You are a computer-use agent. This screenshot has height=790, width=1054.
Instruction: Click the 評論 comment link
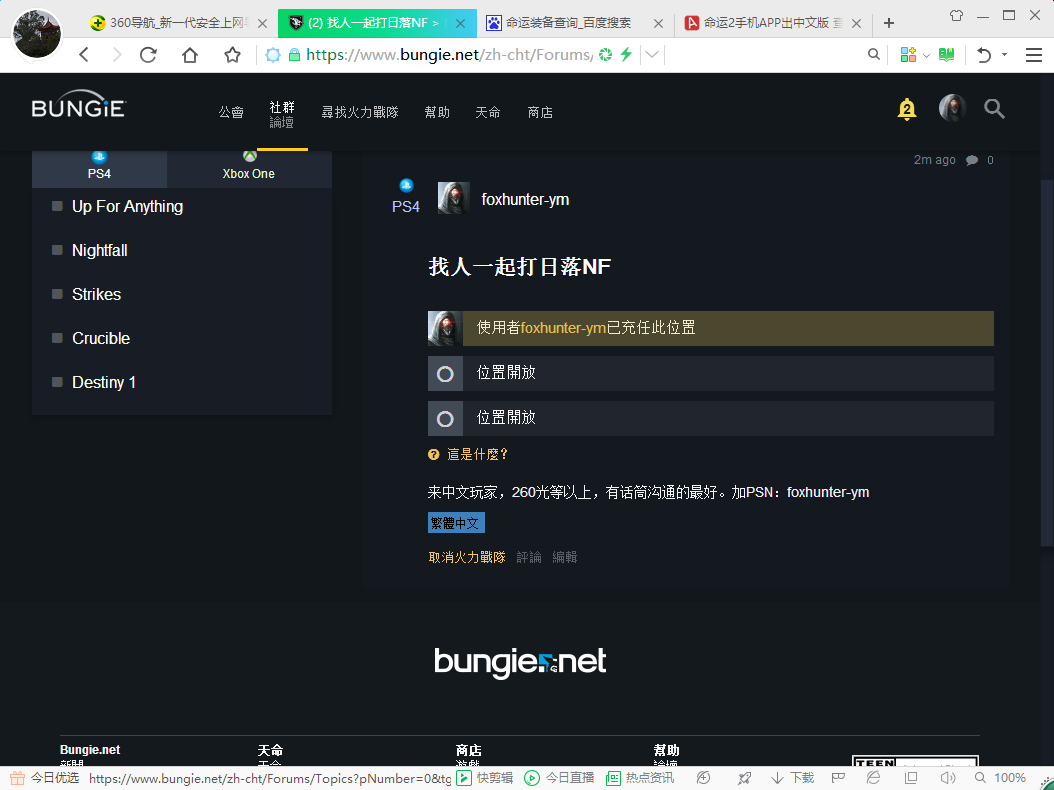click(x=529, y=557)
